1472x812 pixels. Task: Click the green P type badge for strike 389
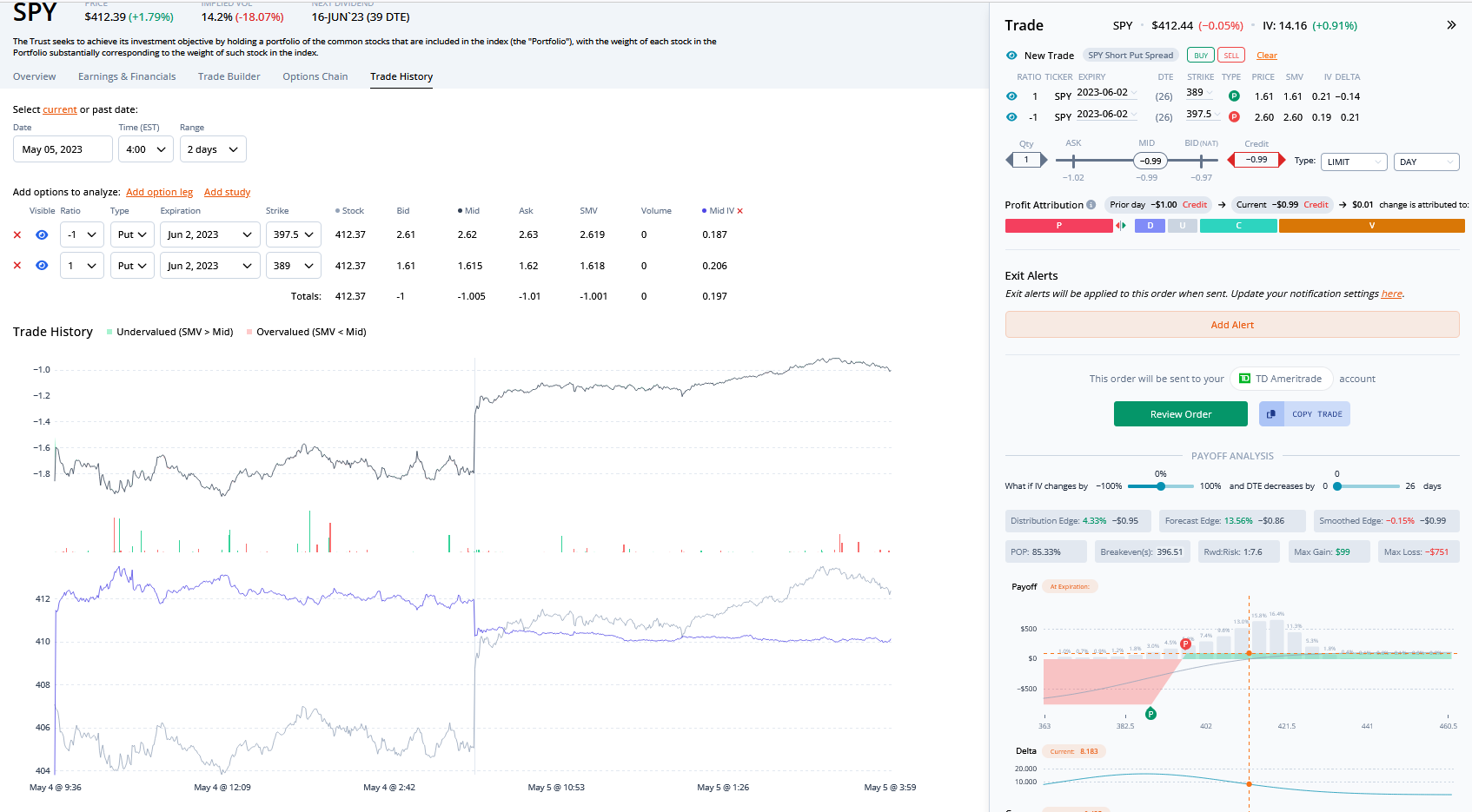click(x=1234, y=96)
